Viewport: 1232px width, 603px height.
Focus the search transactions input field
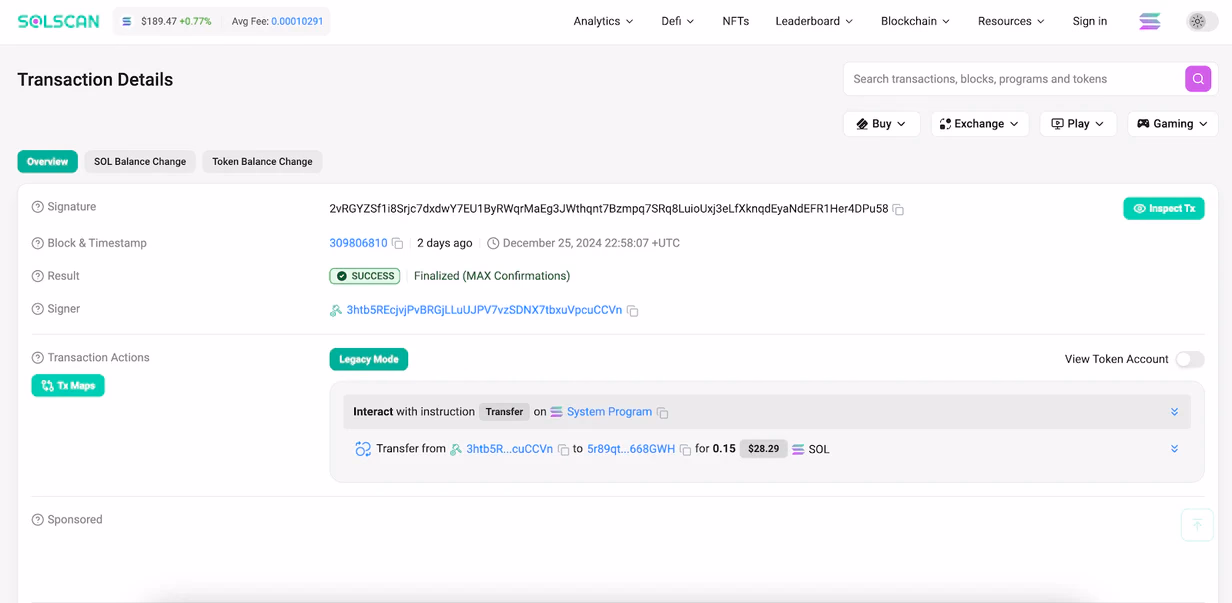[1014, 79]
